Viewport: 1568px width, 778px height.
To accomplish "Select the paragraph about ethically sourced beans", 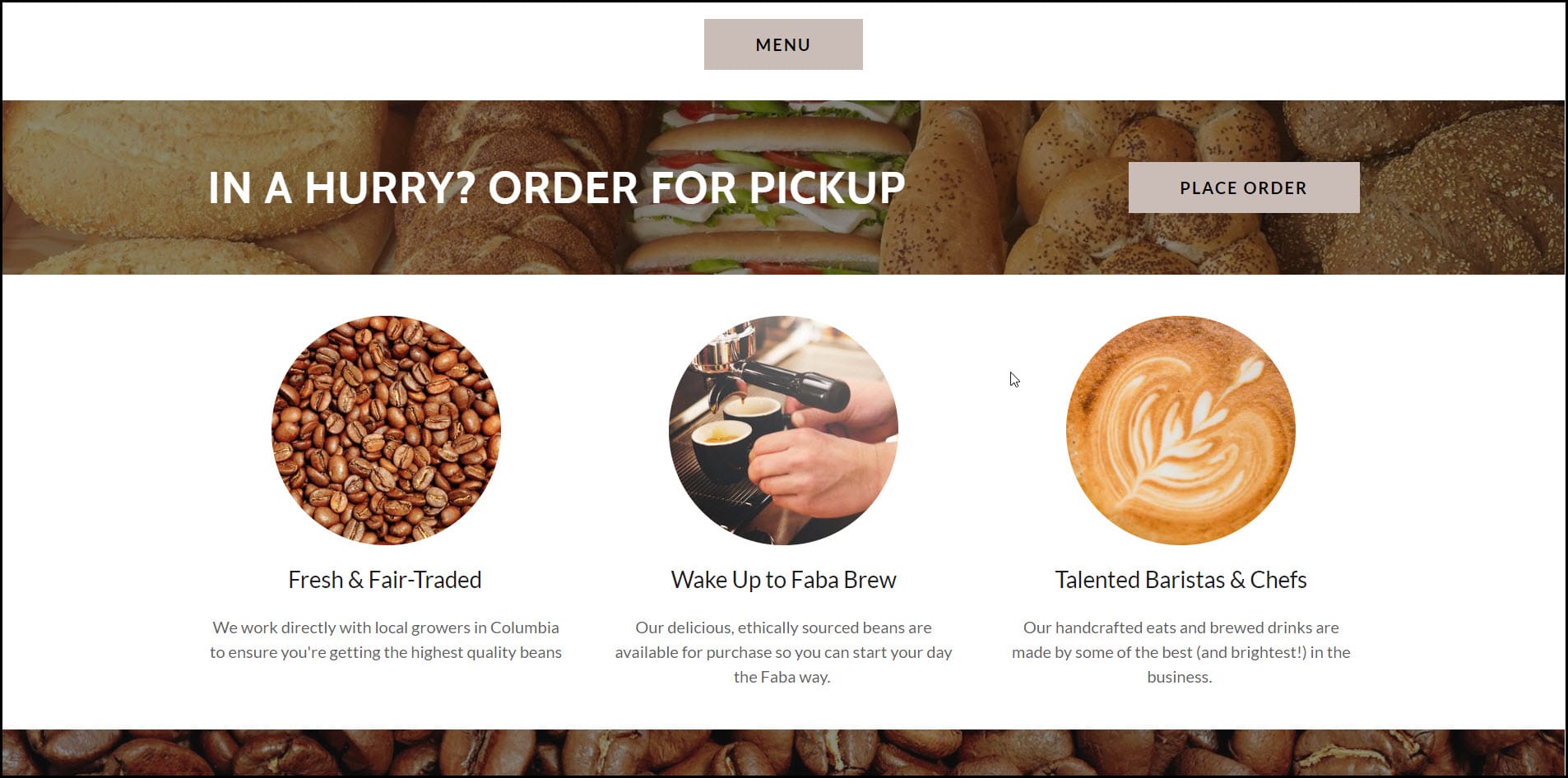I will [x=783, y=652].
